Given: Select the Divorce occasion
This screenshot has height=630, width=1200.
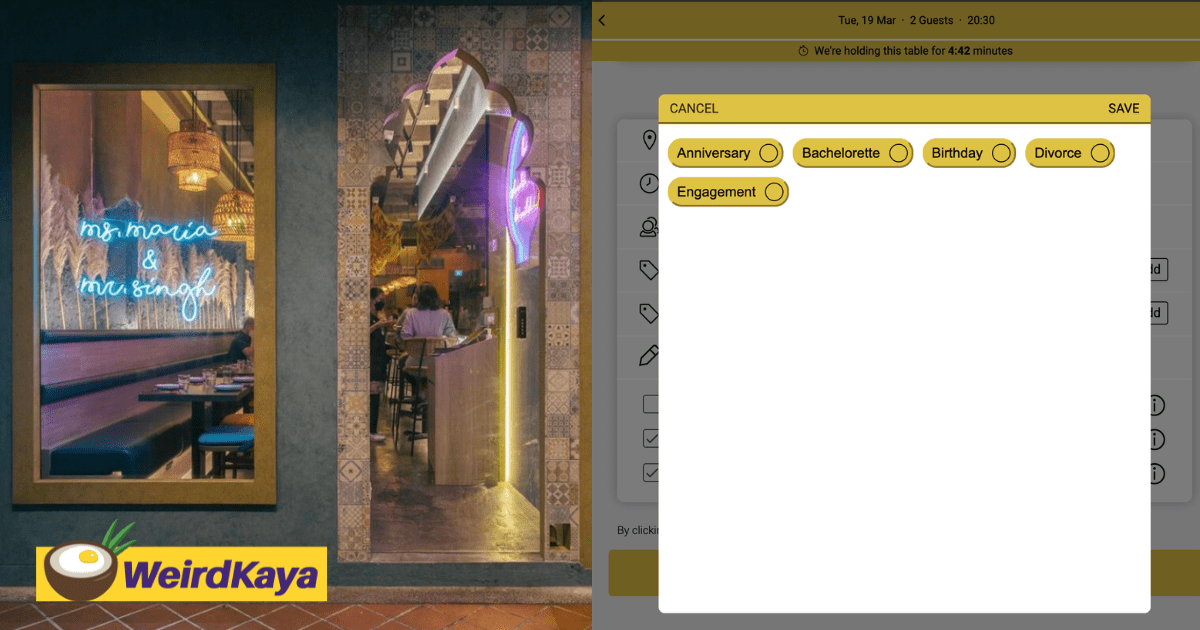Looking at the screenshot, I should click(x=1069, y=153).
